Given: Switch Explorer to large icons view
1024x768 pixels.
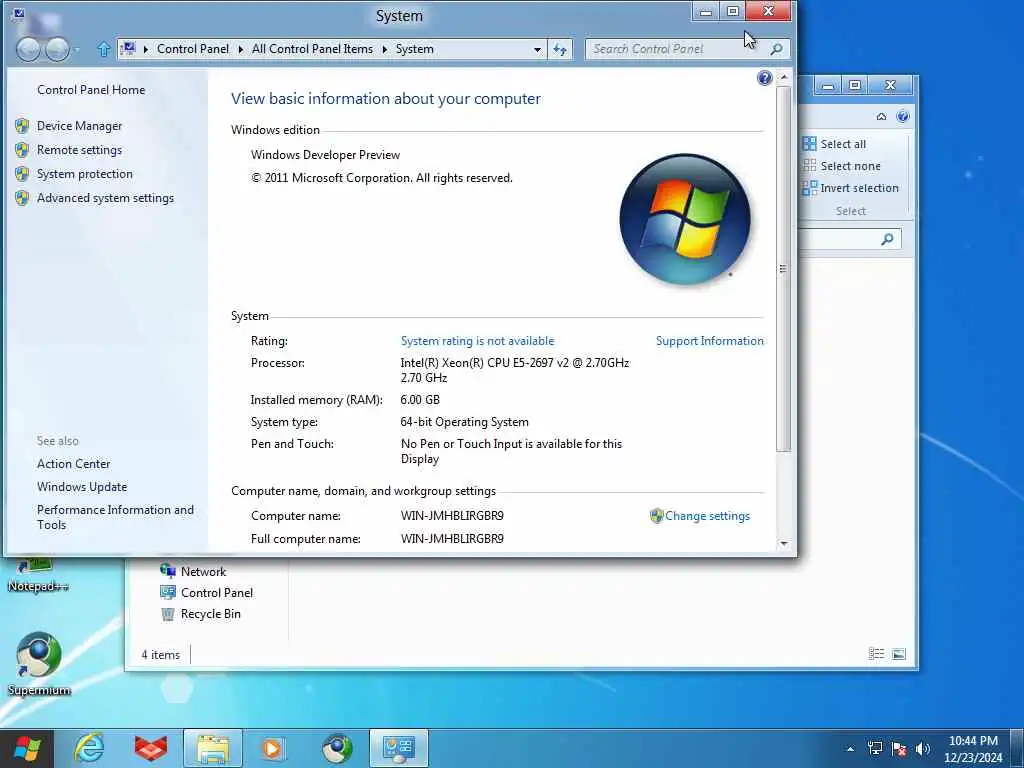Looking at the screenshot, I should click(x=899, y=654).
